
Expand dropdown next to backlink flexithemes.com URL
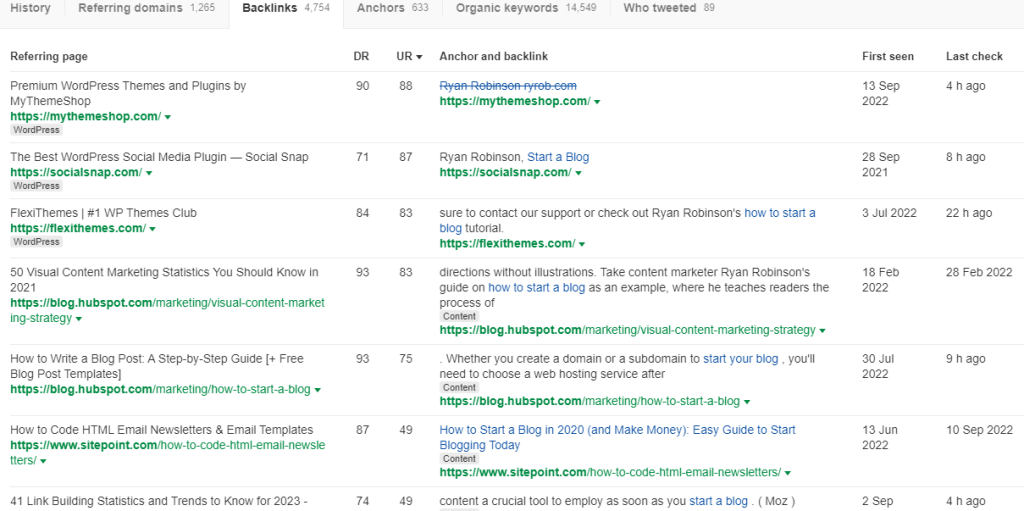click(x=582, y=244)
